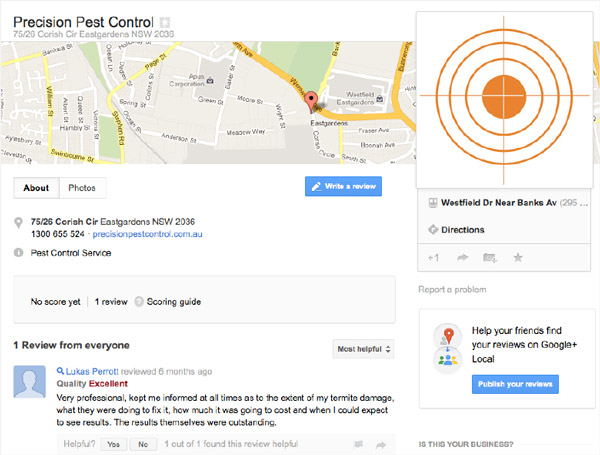This screenshot has width=600, height=455.
Task: Click No for review helpfulness
Action: [143, 444]
